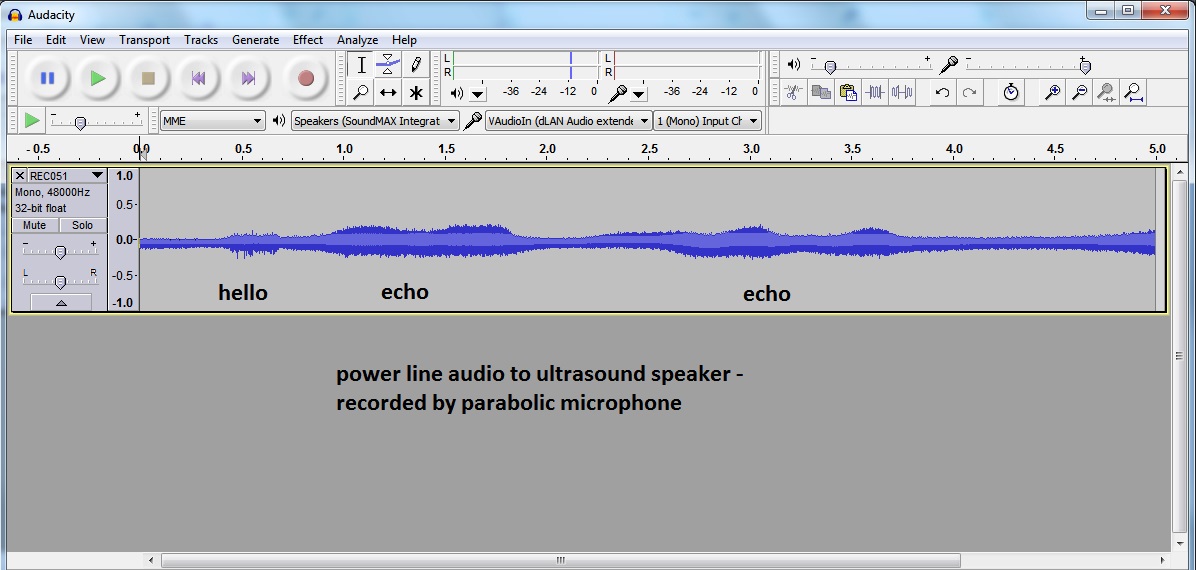Click the Trim audio icon

(875, 93)
